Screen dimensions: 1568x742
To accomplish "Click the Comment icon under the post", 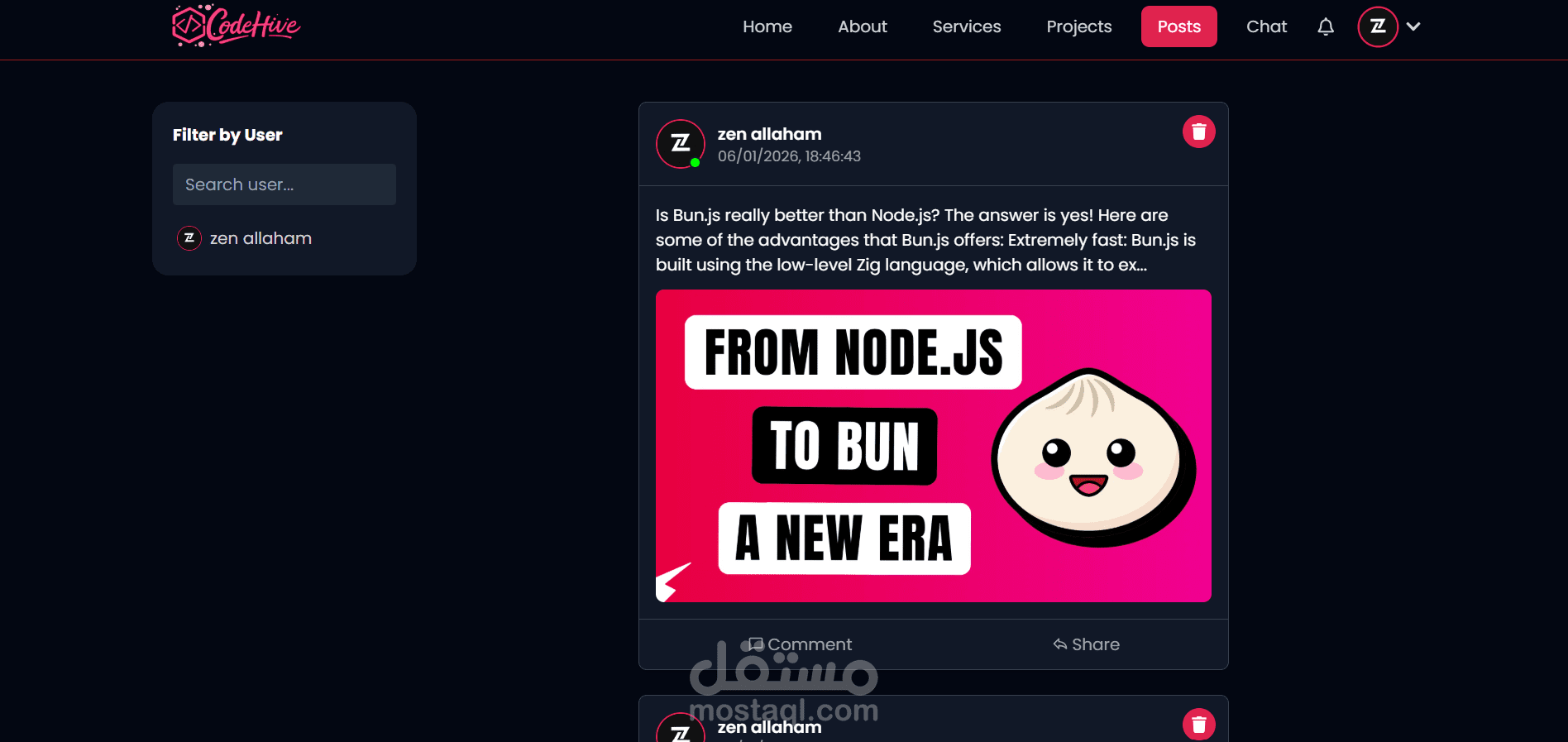I will point(755,644).
